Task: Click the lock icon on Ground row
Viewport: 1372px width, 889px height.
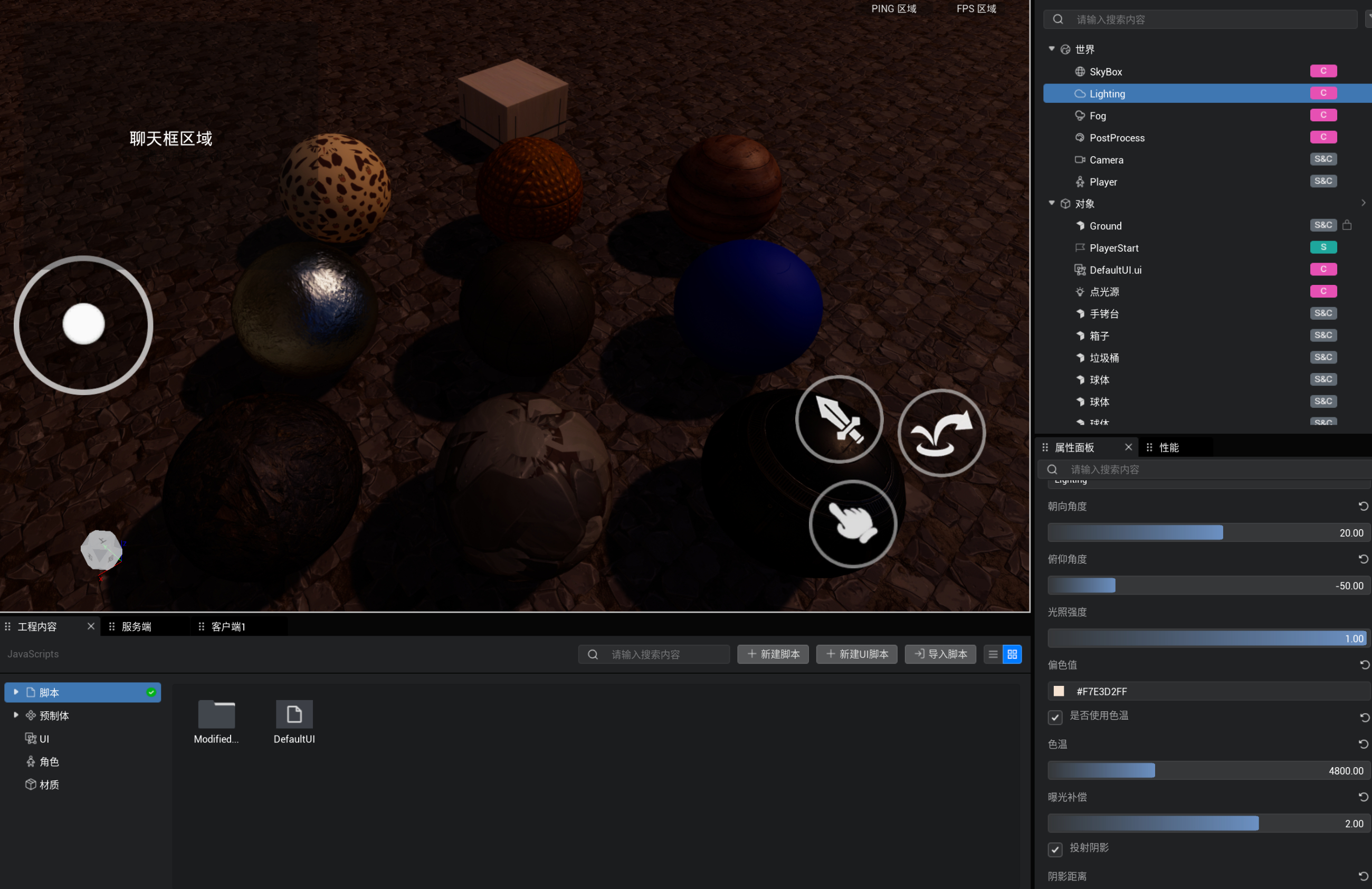Action: pos(1347,225)
